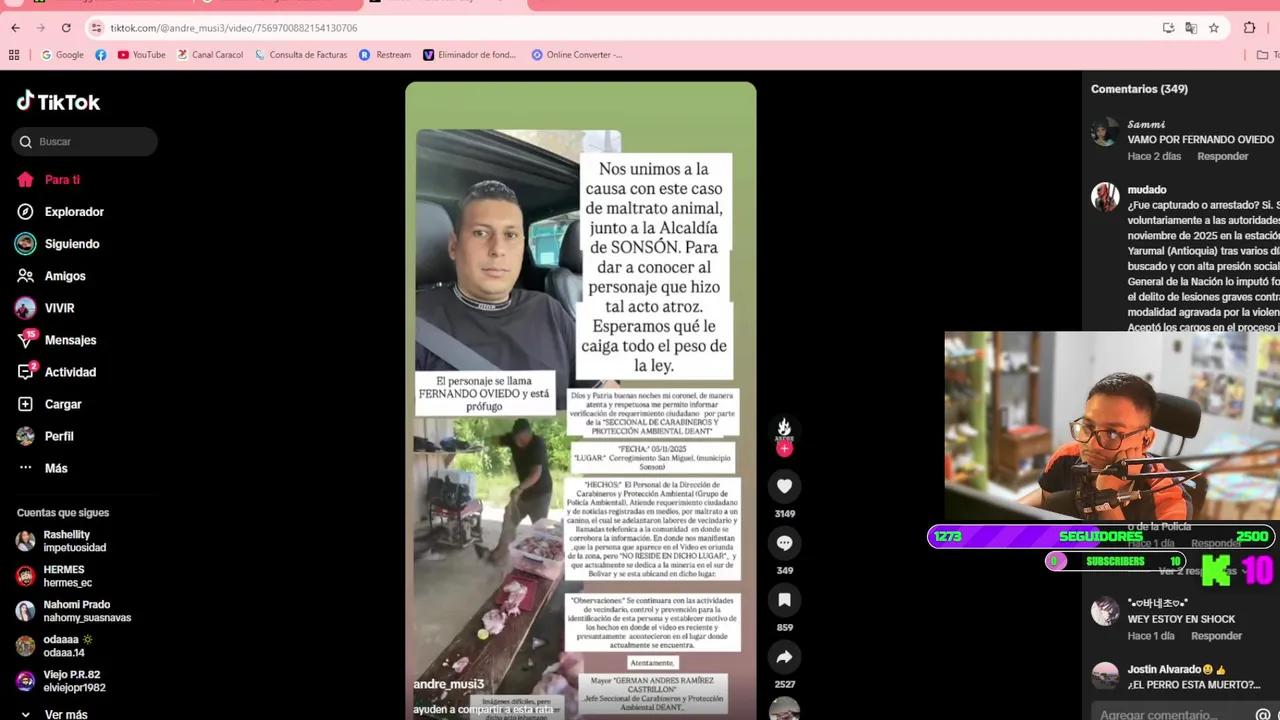Open Chrome apps grid icon
Viewport: 1280px width, 720px height.
click(x=14, y=55)
